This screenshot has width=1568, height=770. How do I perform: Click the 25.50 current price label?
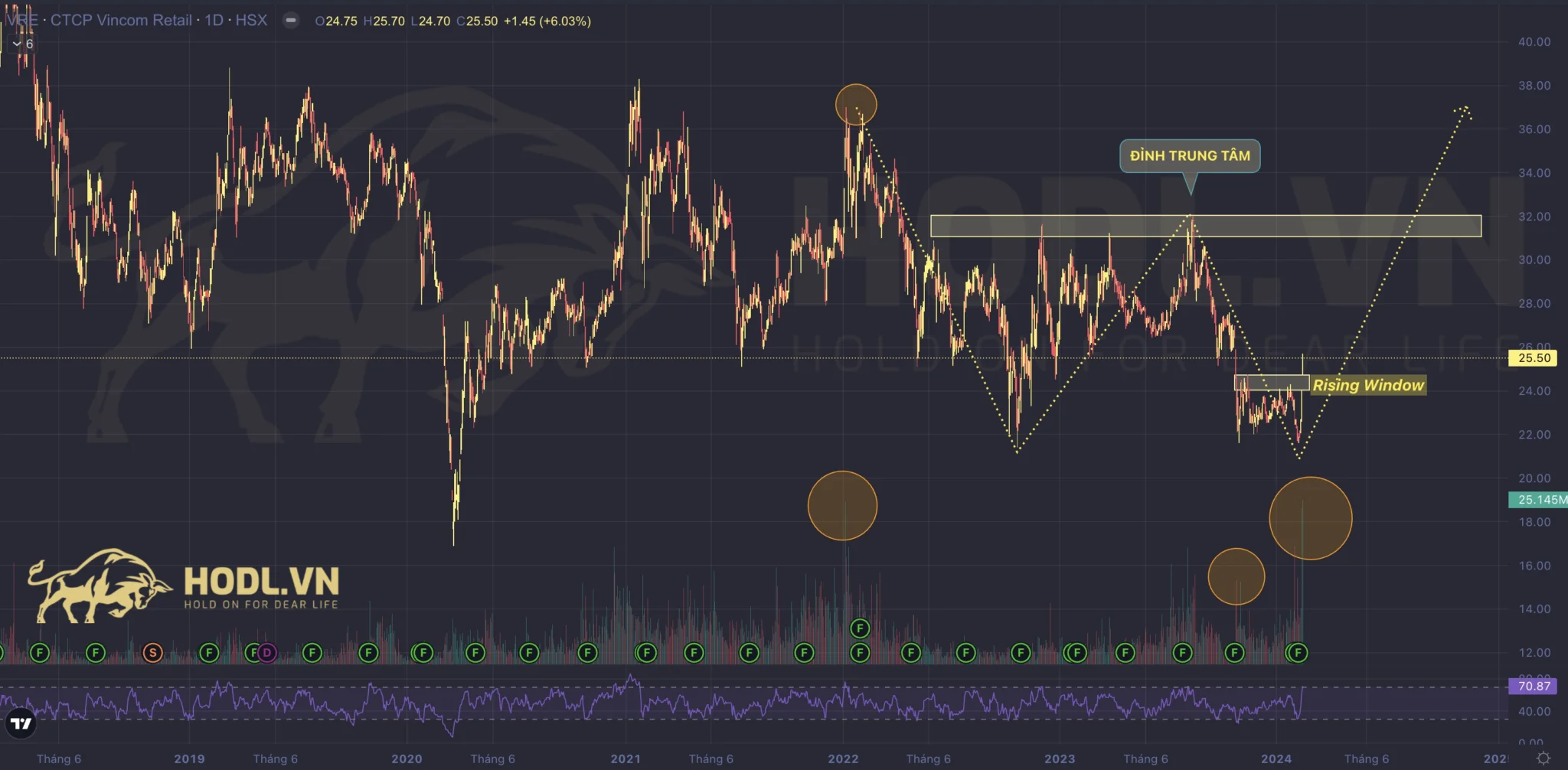click(x=1534, y=357)
